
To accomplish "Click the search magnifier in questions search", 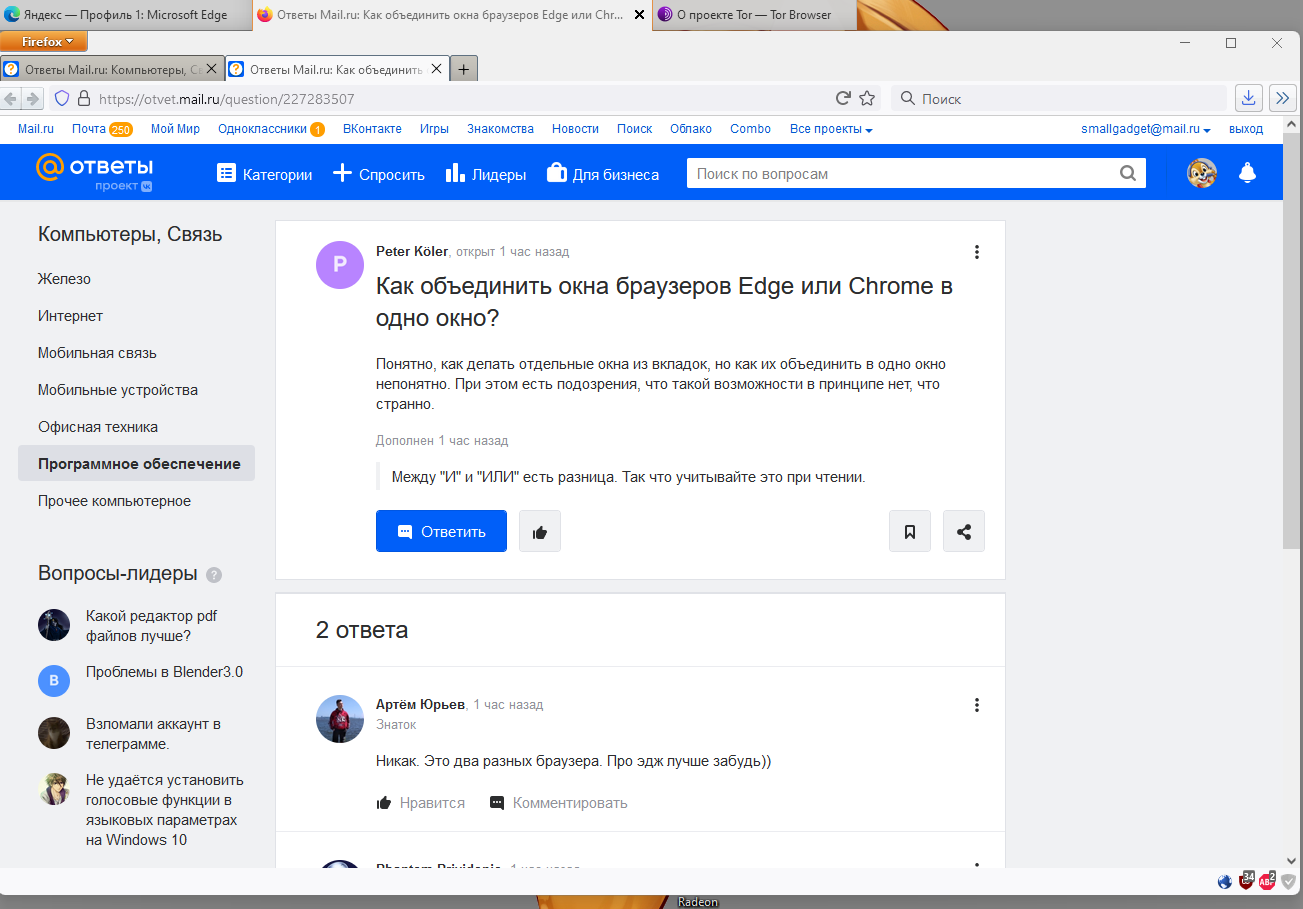I will tap(1128, 174).
